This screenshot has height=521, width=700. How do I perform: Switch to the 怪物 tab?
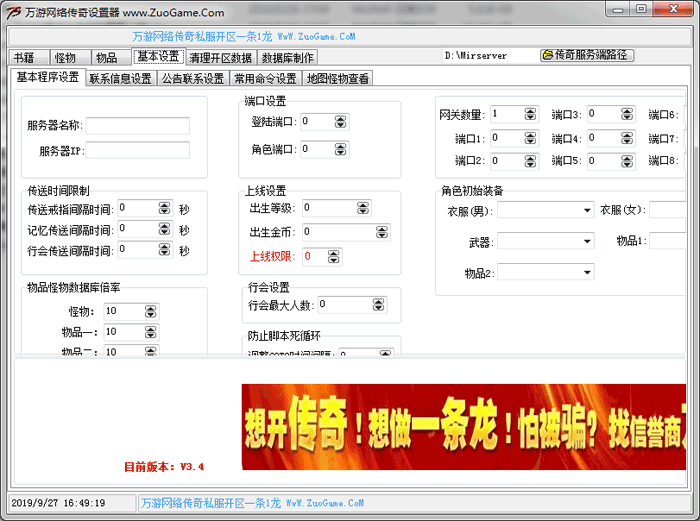point(70,58)
